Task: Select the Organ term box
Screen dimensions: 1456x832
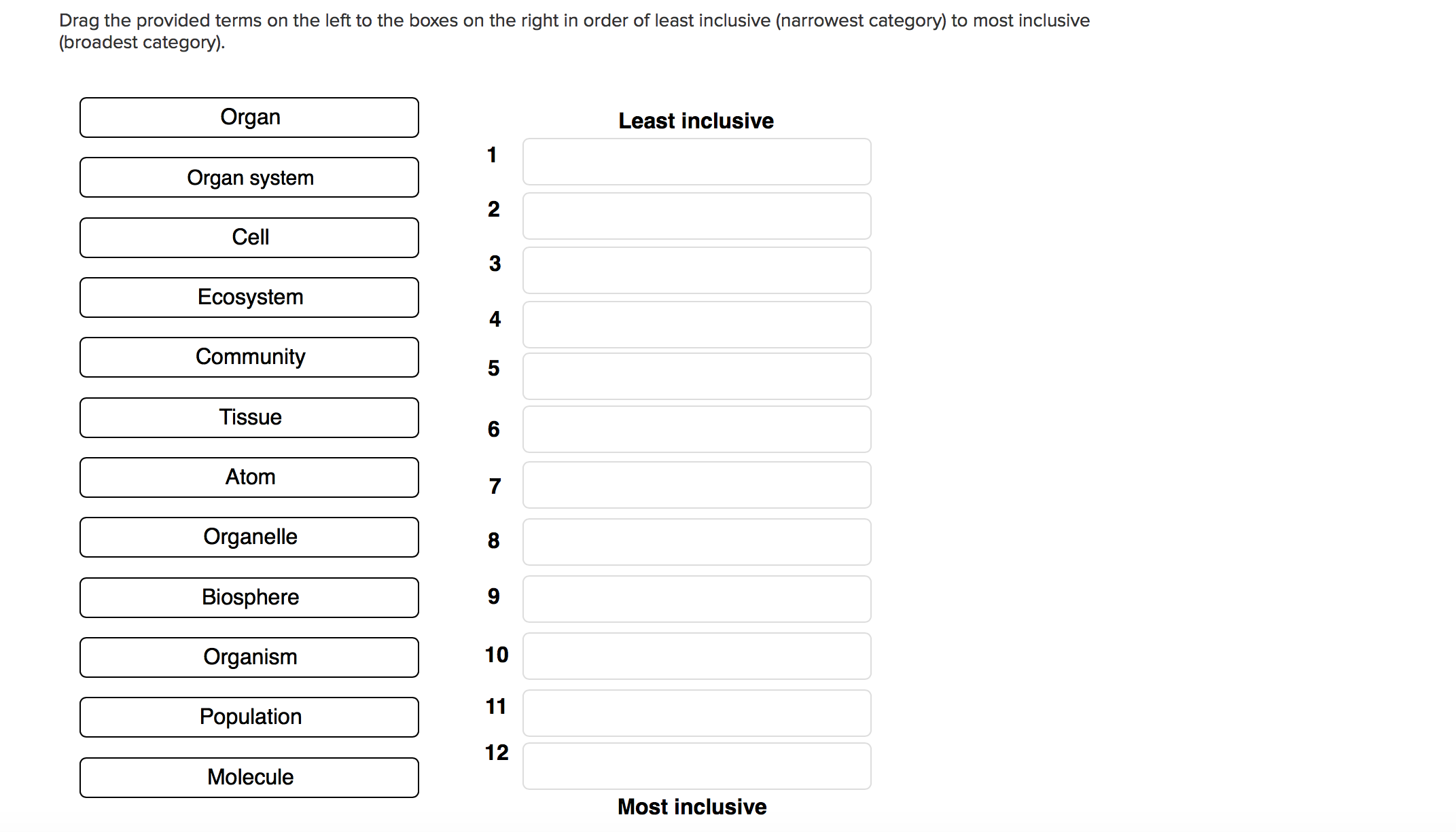Action: (x=249, y=117)
